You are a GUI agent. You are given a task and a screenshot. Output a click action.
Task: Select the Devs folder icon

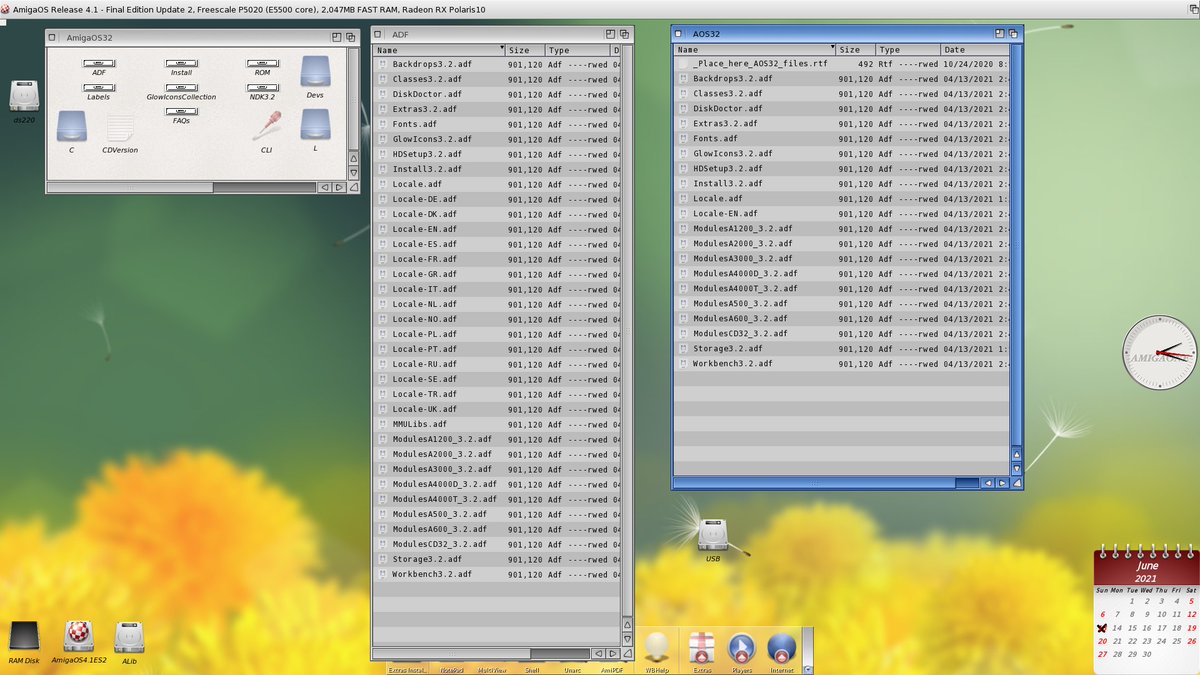point(315,72)
